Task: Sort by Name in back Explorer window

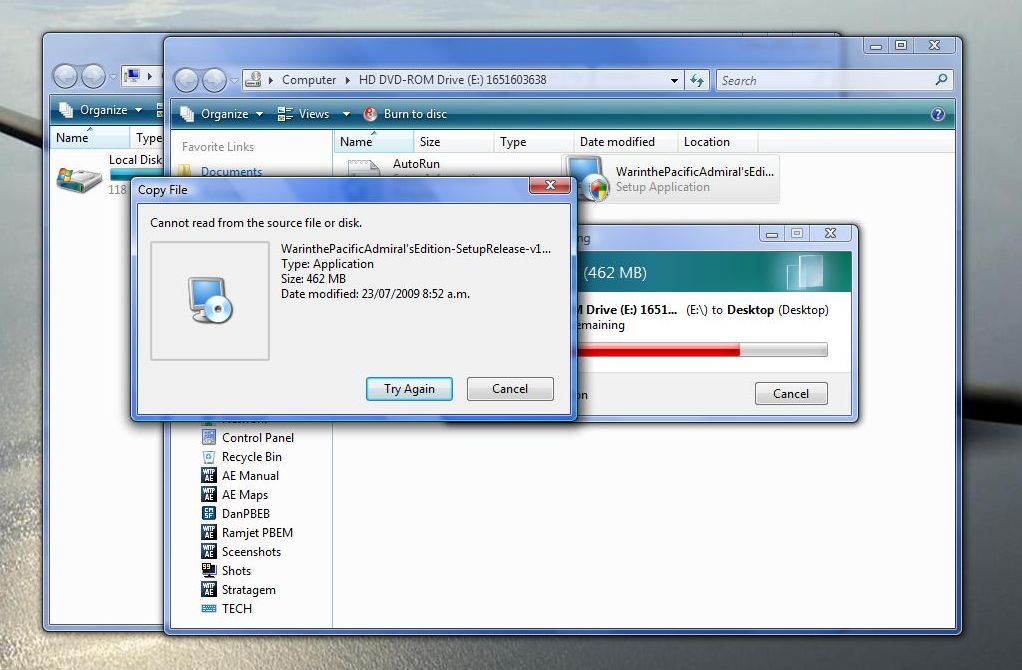Action: coord(90,138)
